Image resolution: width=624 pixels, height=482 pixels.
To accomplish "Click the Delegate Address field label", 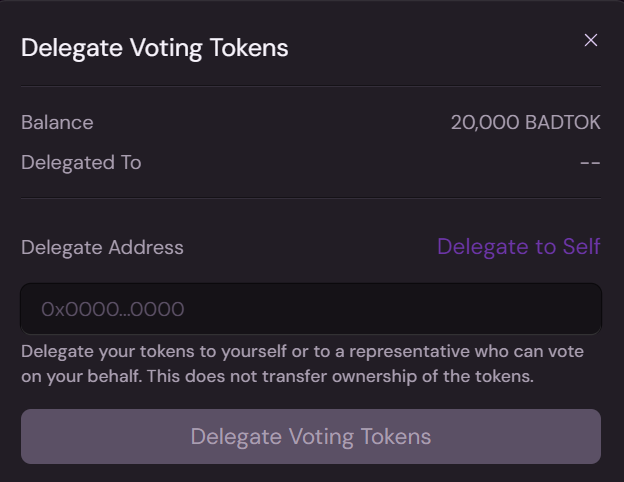I will pyautogui.click(x=102, y=247).
